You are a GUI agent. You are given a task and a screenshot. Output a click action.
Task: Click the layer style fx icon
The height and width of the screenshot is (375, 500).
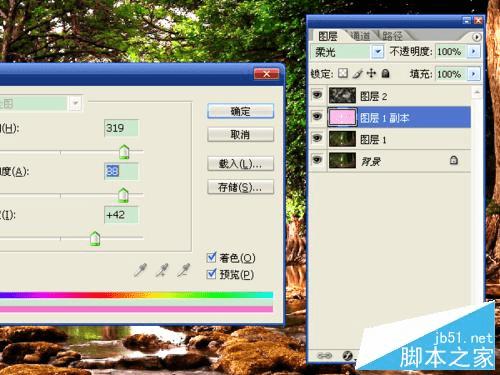pyautogui.click(x=348, y=356)
